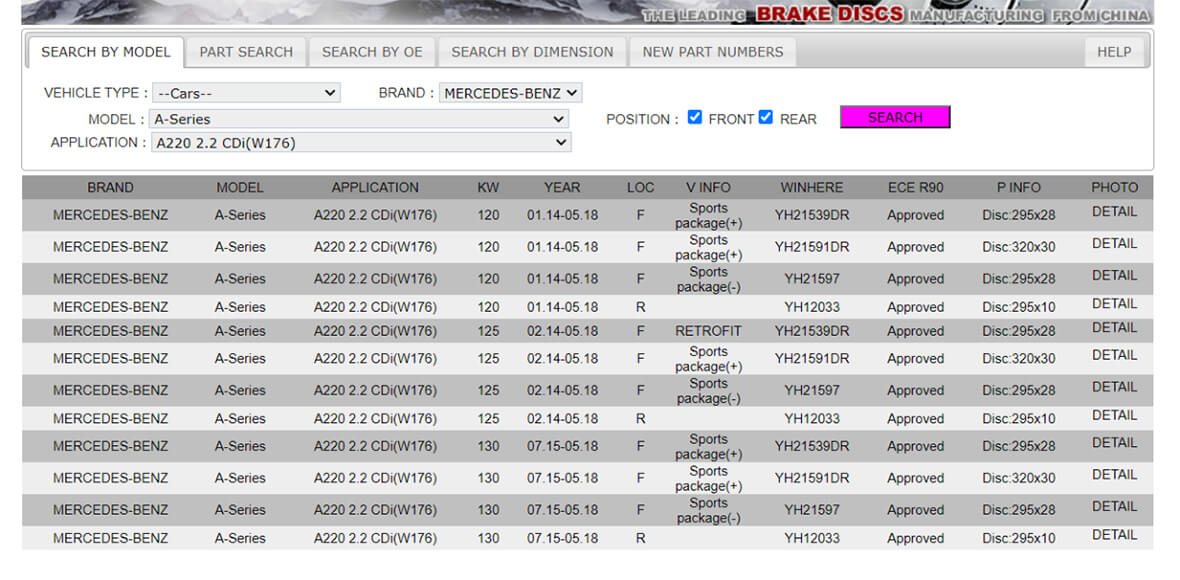Click DETAIL on the RETROFIT YH21539DR row
Screen dimensions: 1180x580
point(1114,328)
